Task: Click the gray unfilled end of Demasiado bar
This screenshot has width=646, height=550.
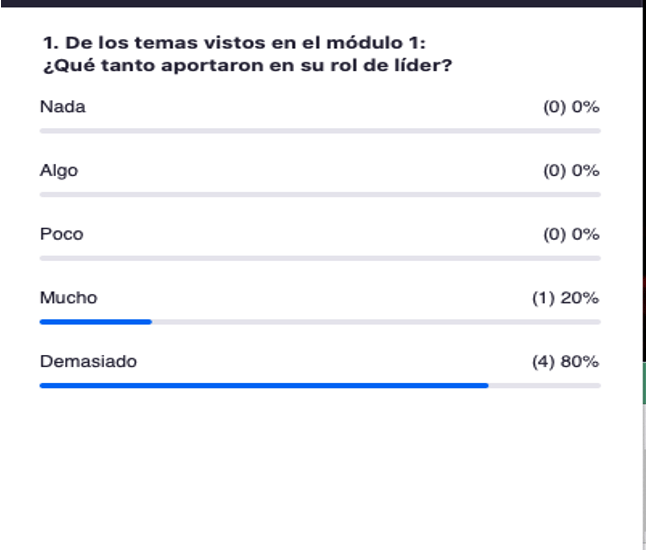Action: point(544,385)
